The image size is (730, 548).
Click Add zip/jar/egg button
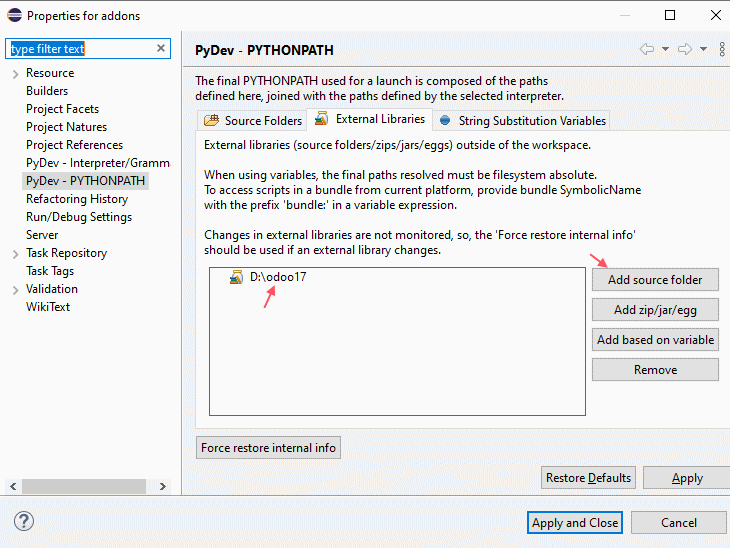pyautogui.click(x=655, y=310)
